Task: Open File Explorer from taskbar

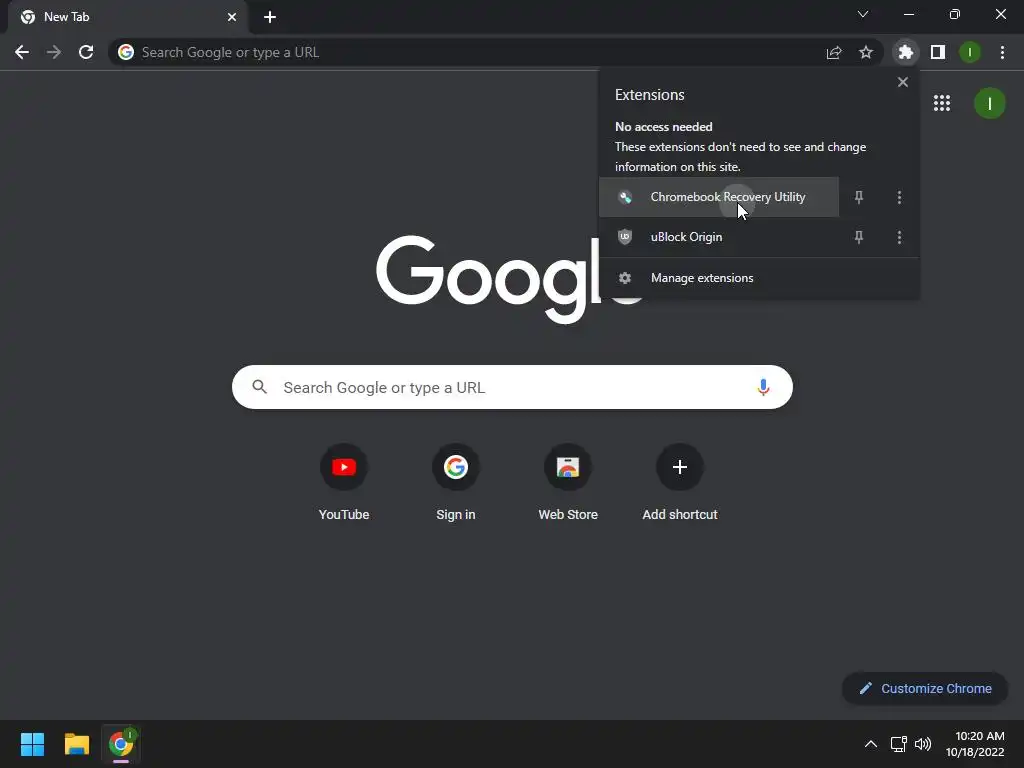Action: point(76,744)
